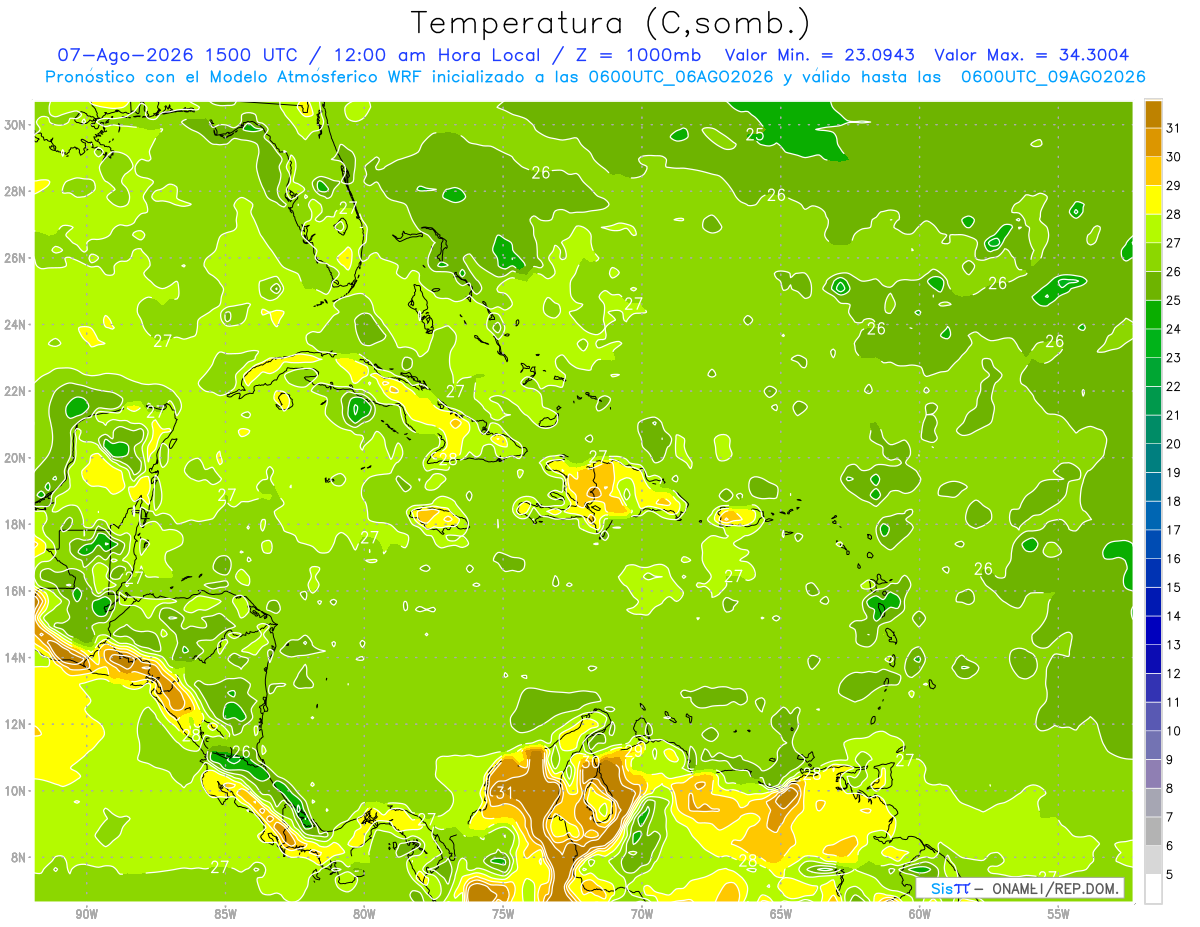Click the "30N" latitude axis label

17,125
